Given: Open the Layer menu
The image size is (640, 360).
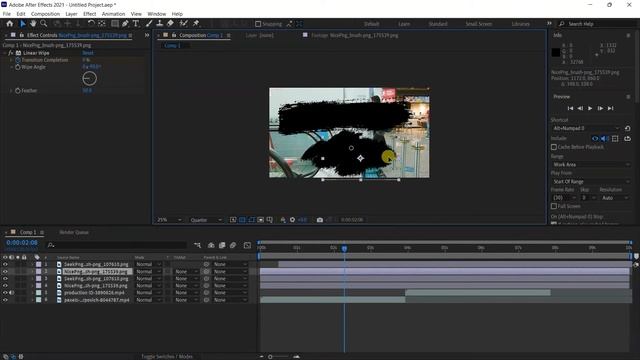Looking at the screenshot, I should point(71,14).
